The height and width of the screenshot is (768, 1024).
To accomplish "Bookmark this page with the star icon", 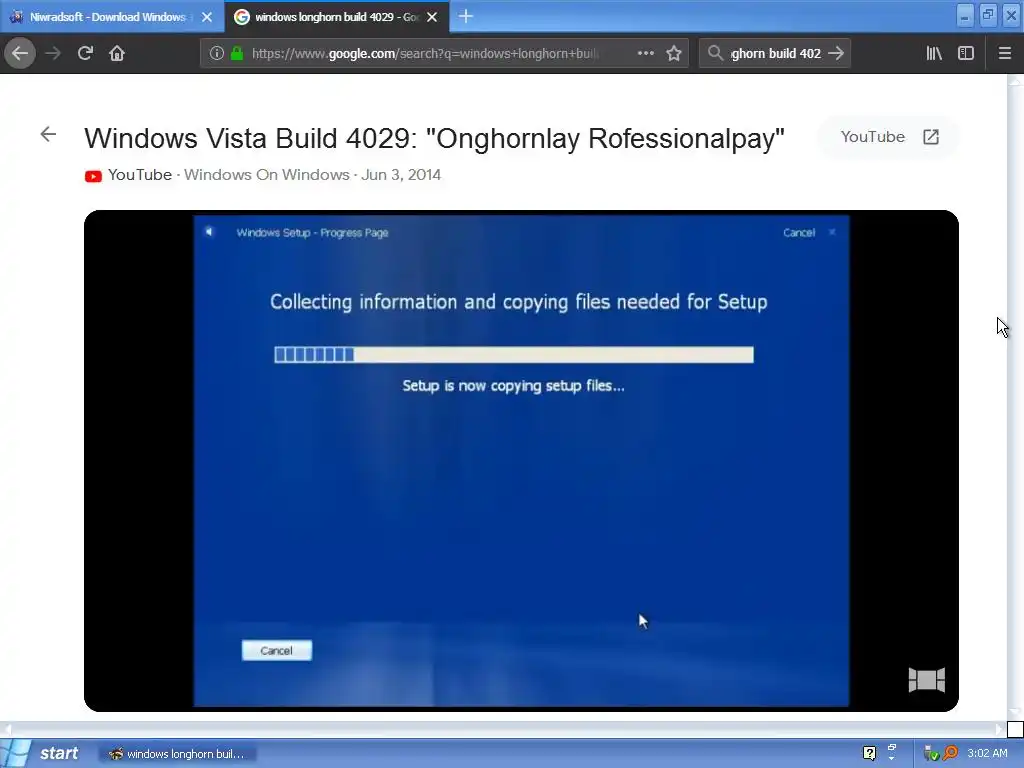I will 674,54.
